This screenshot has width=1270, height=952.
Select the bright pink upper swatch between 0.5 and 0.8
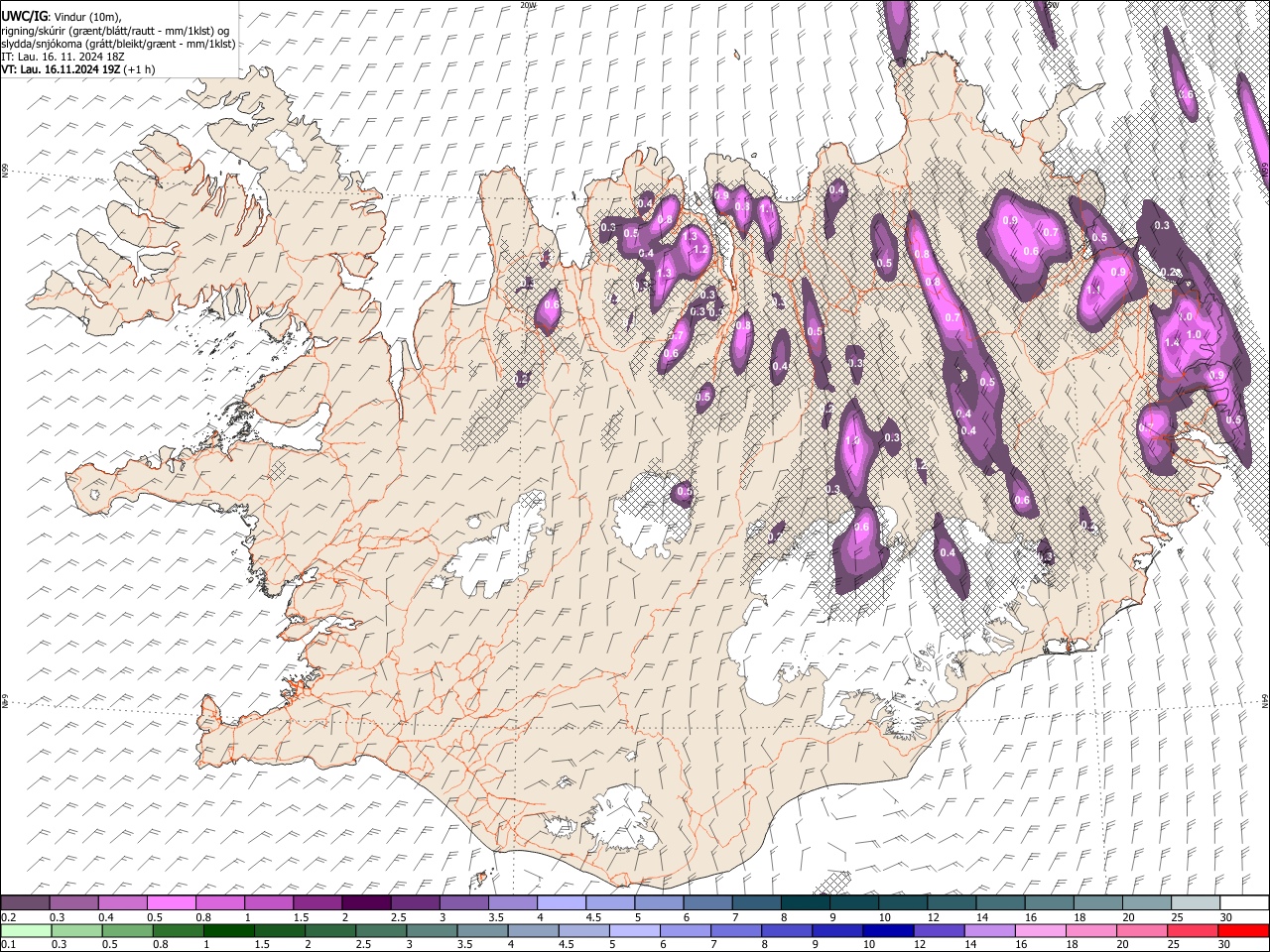coord(172,903)
